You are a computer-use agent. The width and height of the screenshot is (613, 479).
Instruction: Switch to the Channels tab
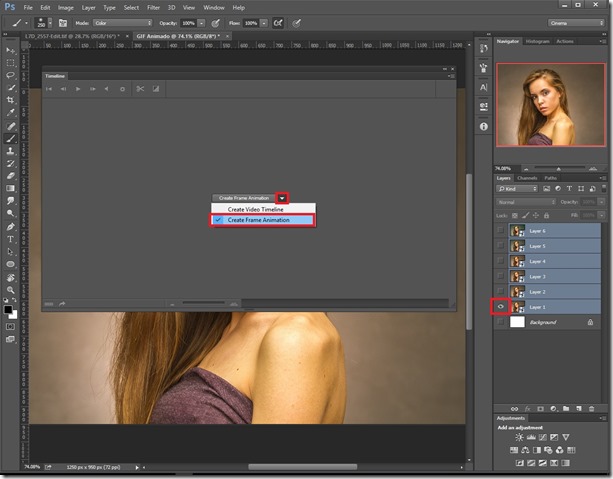(527, 178)
